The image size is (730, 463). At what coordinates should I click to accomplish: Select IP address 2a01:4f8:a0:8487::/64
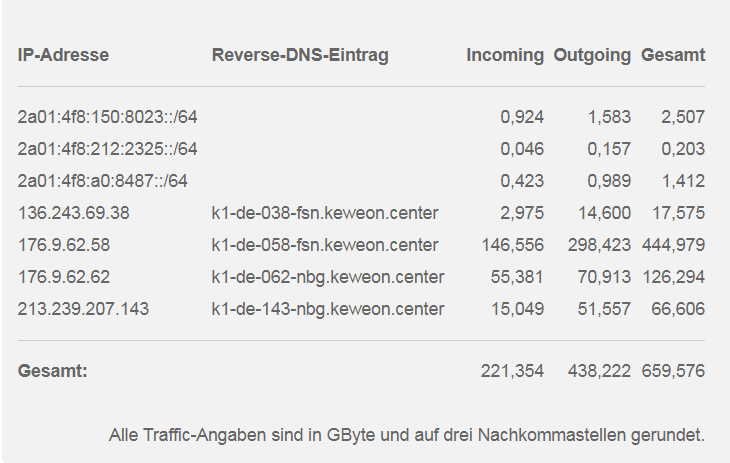(x=102, y=181)
